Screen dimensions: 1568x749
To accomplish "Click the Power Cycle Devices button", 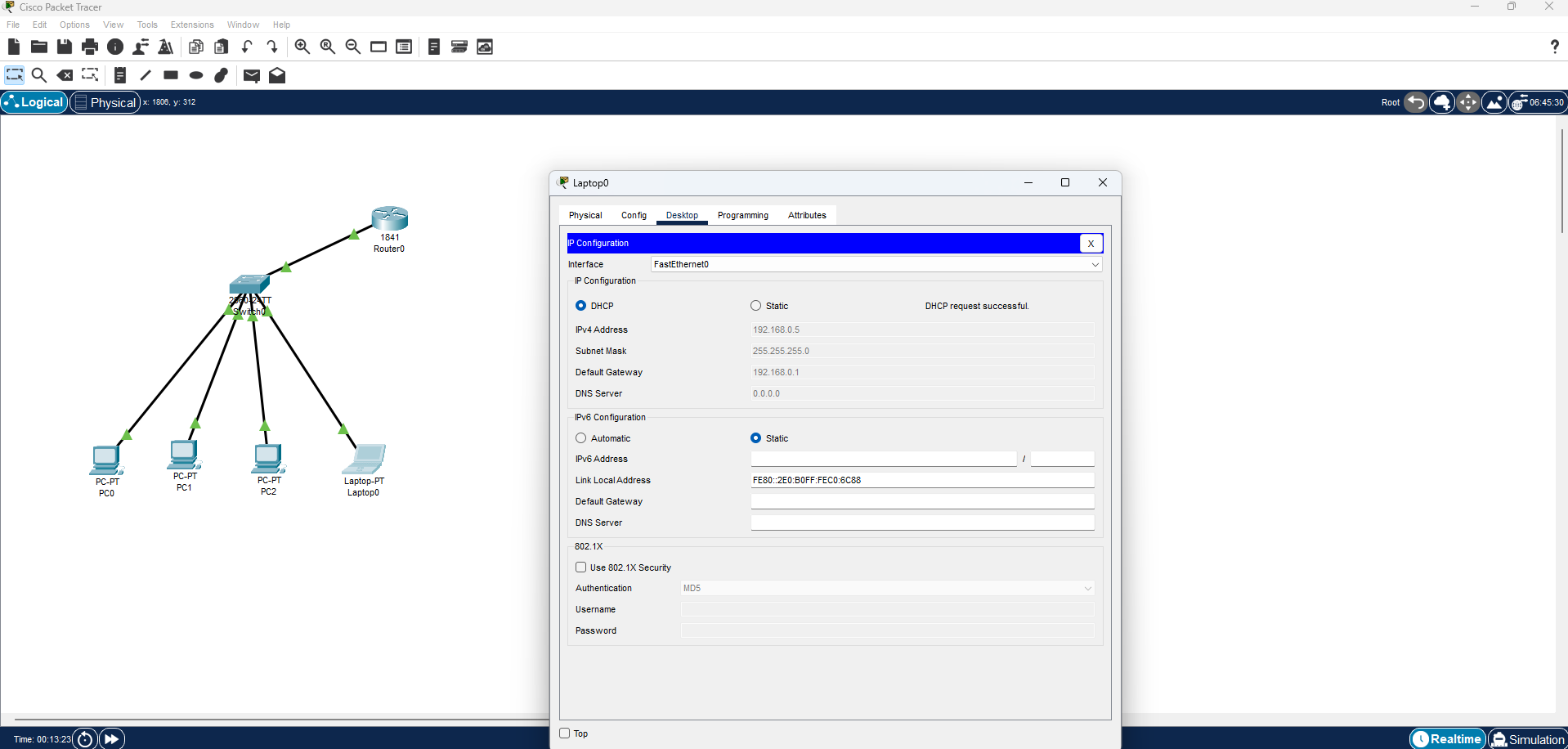I will [x=85, y=739].
